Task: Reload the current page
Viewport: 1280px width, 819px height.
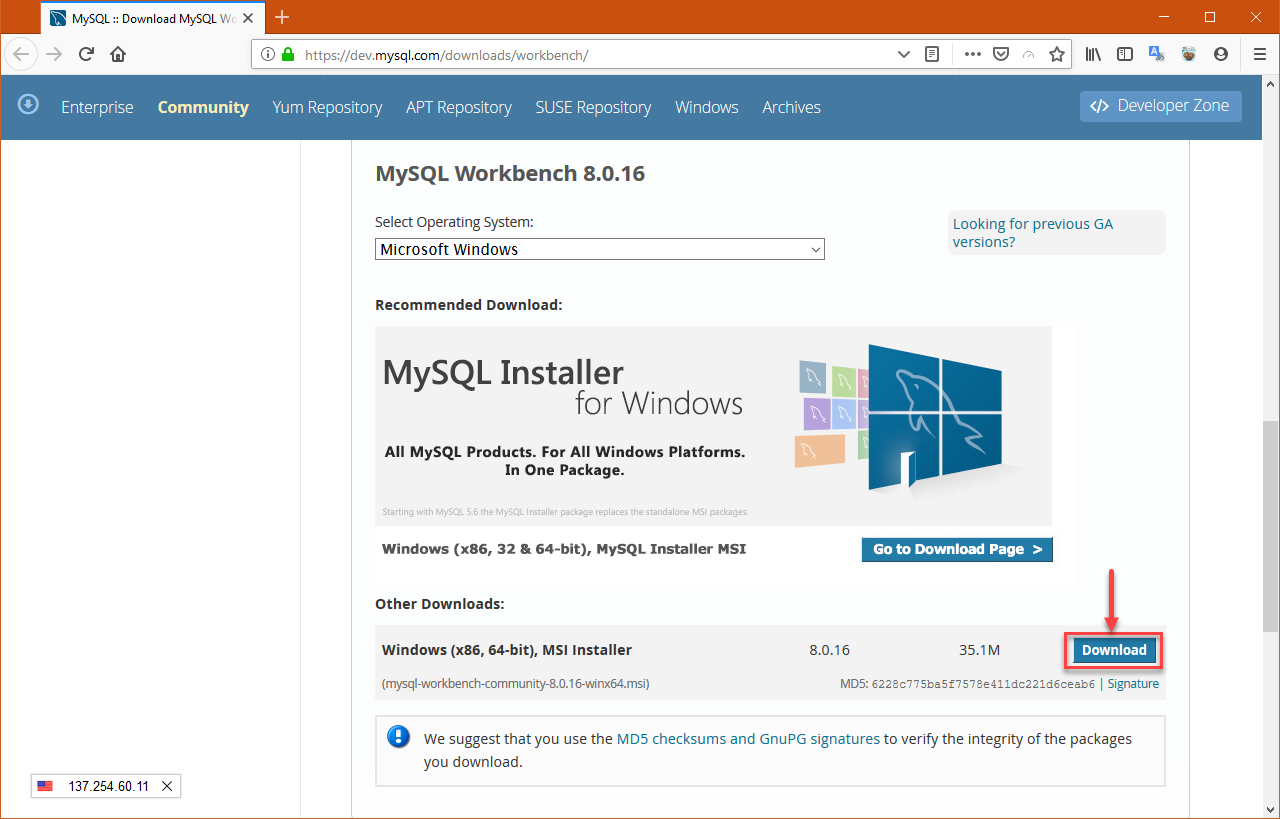Action: 86,54
